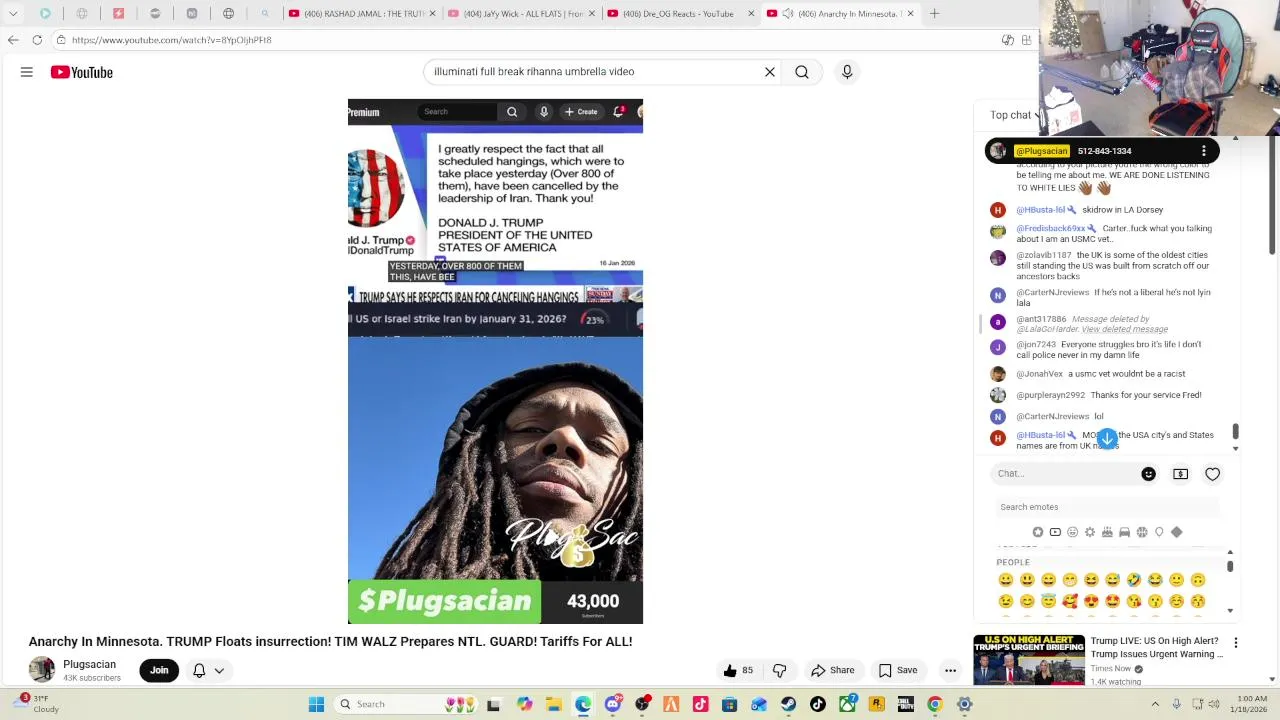The height and width of the screenshot is (720, 1280).
Task: Like the video with thumbs up
Action: [x=738, y=670]
